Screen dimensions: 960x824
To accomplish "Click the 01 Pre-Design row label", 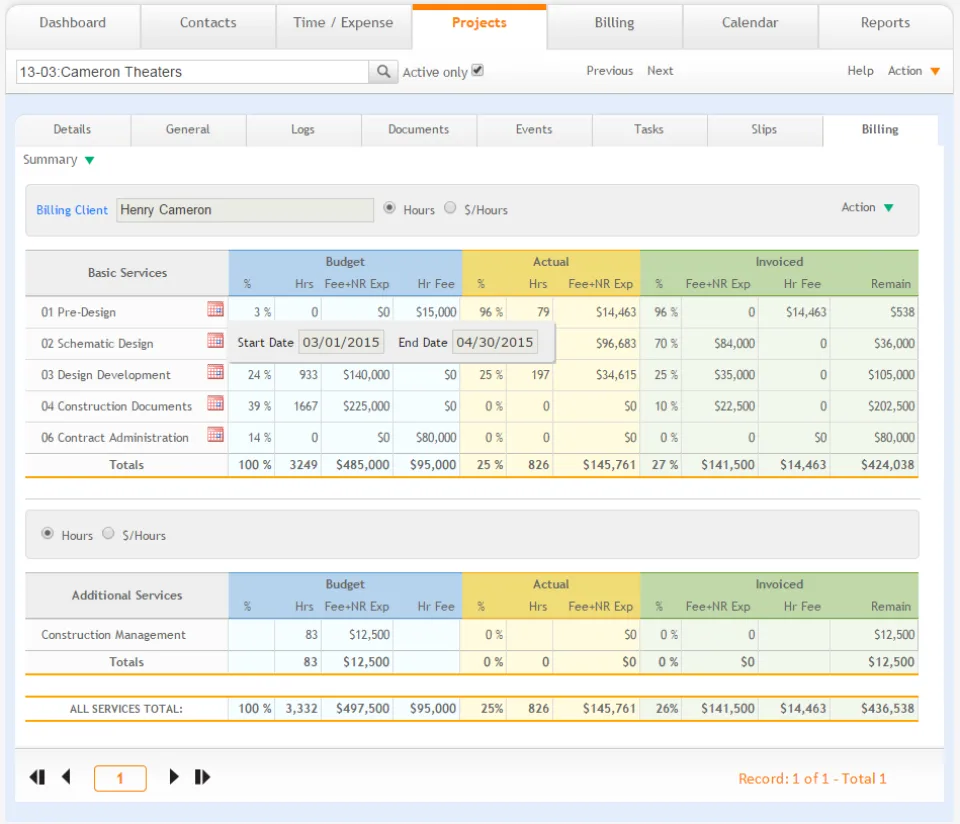I will (78, 312).
